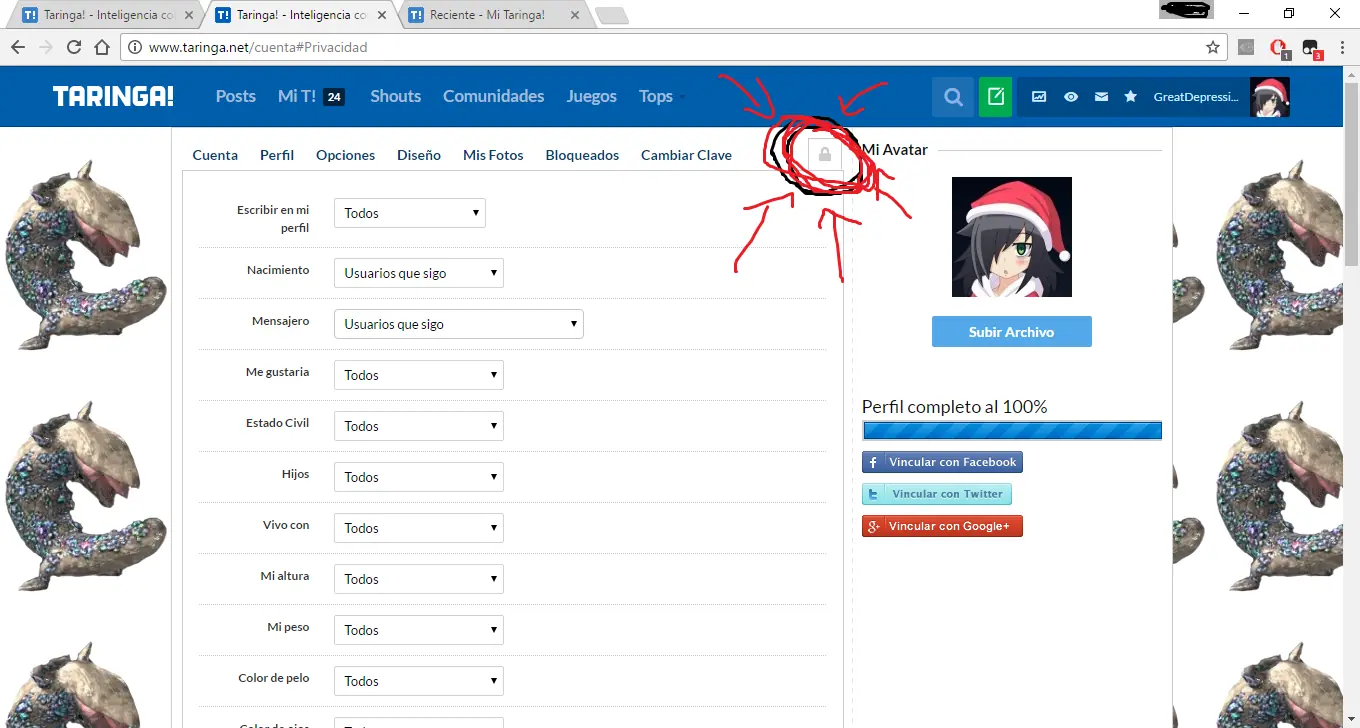The width and height of the screenshot is (1360, 728).
Task: Open the Hijos privacy dropdown
Action: pos(419,477)
